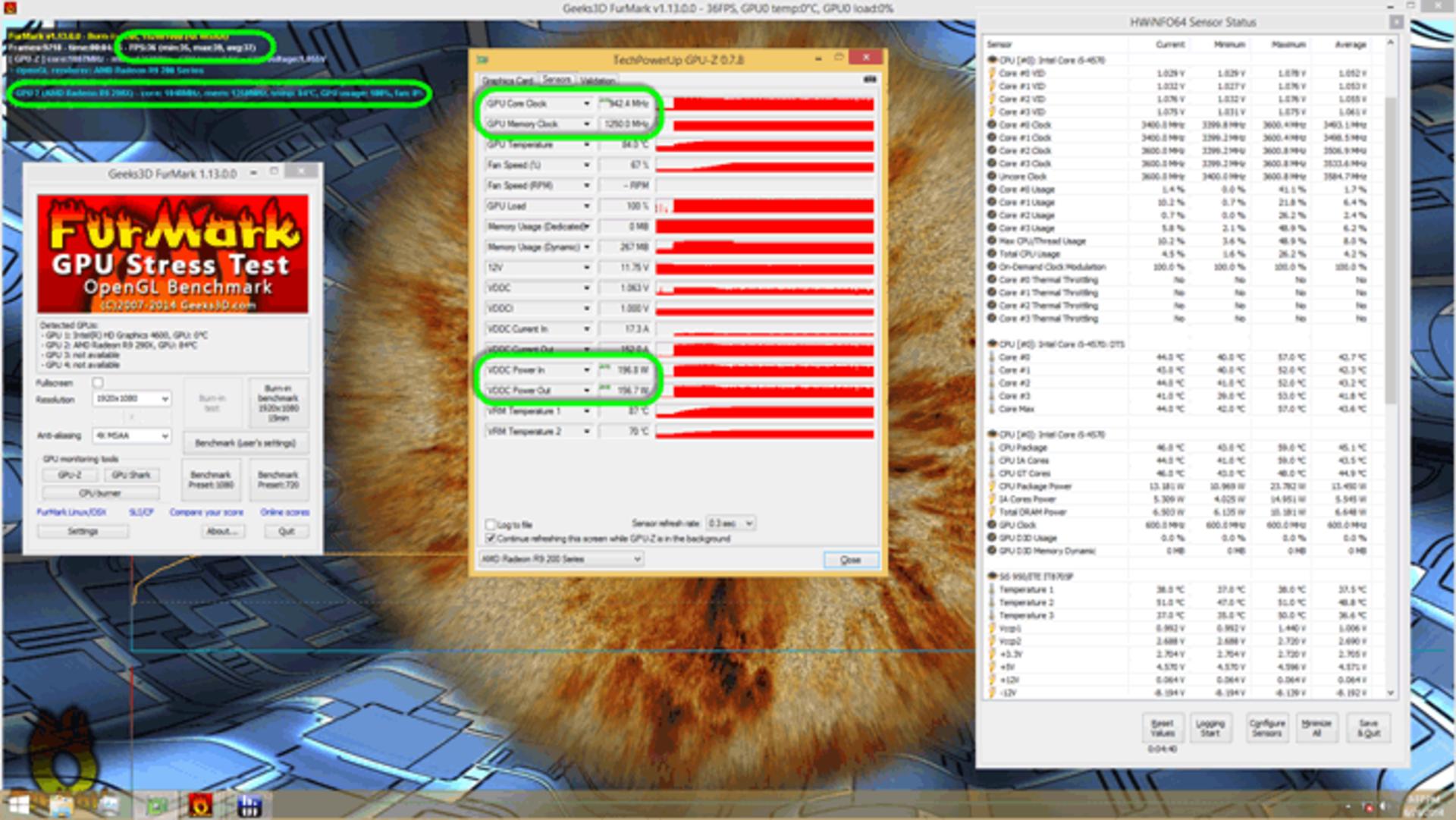
Task: Click Vccp1 voltage lightning icon in HWiNFO
Action: [x=992, y=628]
